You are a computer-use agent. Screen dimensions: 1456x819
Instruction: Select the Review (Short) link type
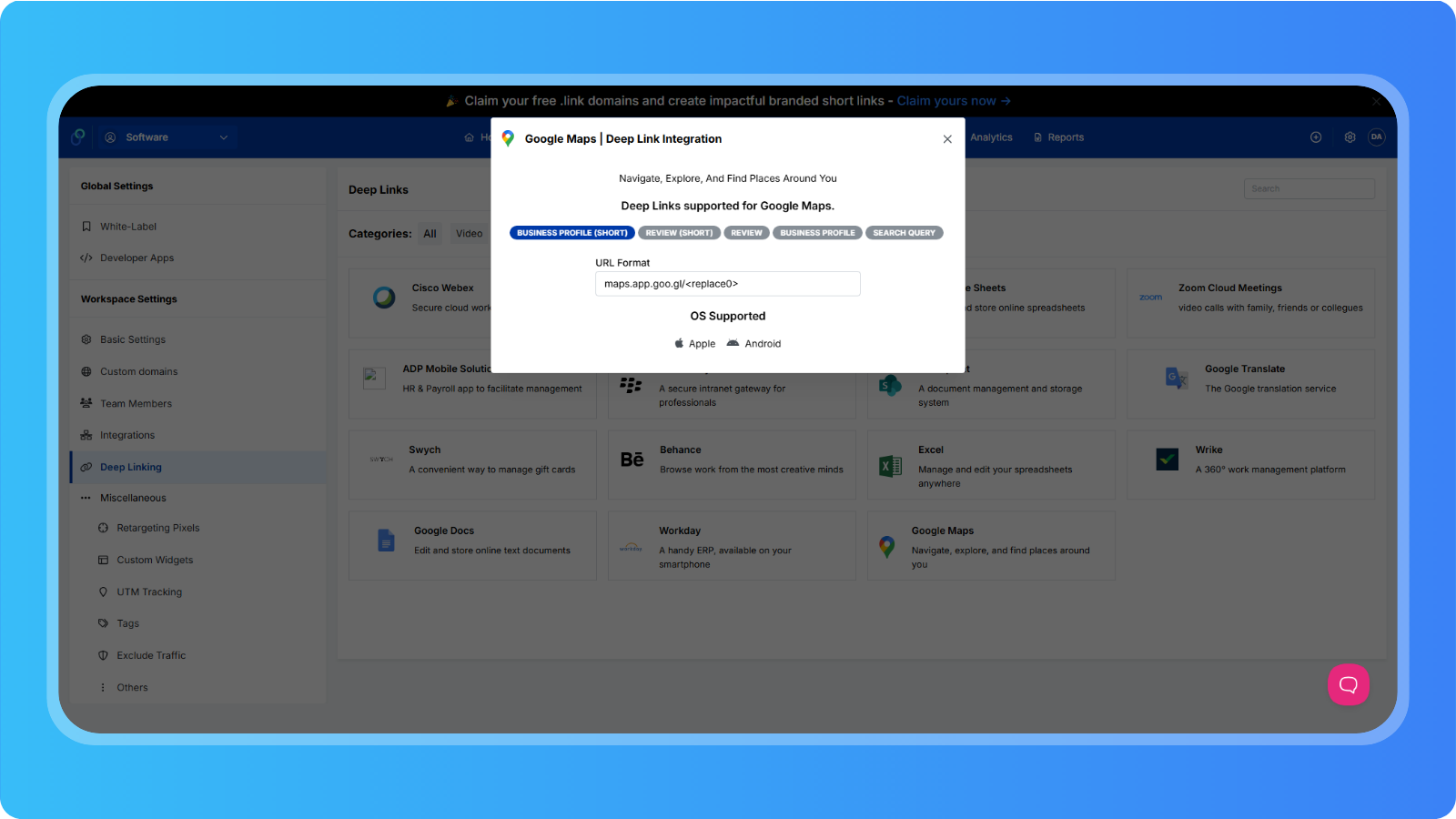pos(679,233)
